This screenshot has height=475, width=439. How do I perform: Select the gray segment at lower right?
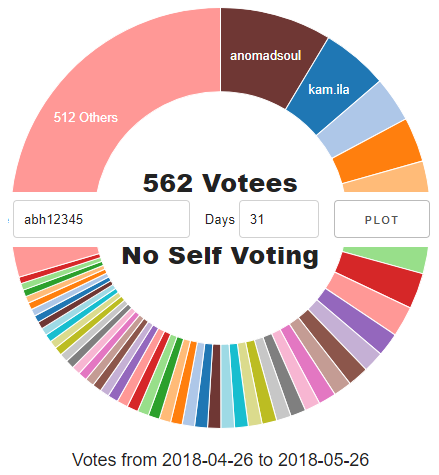pyautogui.click(x=284, y=375)
